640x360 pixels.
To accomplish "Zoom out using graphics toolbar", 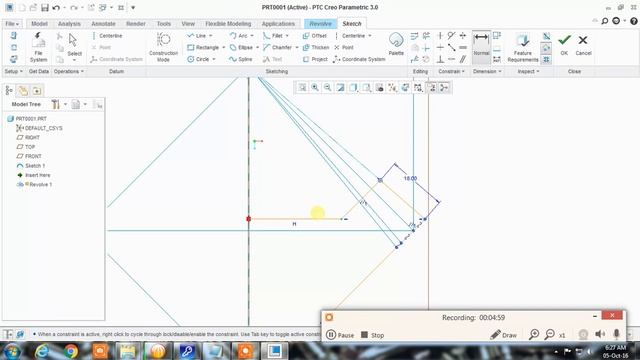I will [x=327, y=87].
